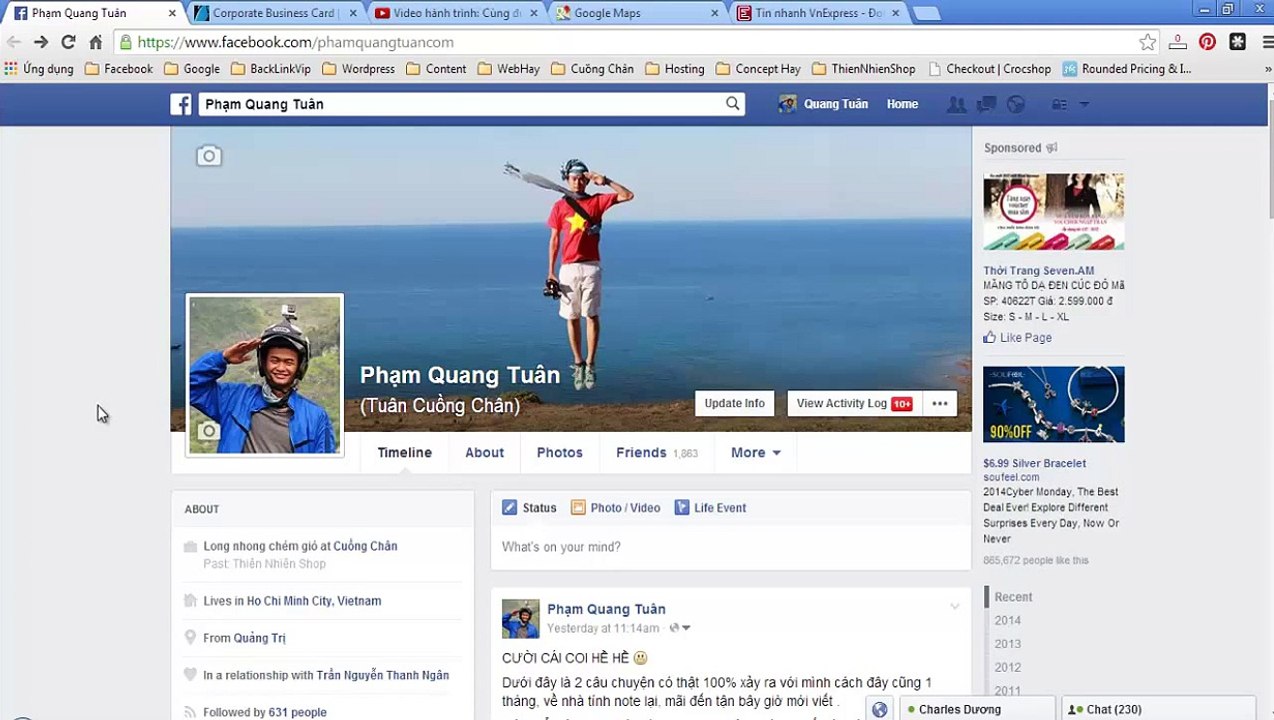Switch to the YouTube Video hành trình tab

click(x=455, y=13)
